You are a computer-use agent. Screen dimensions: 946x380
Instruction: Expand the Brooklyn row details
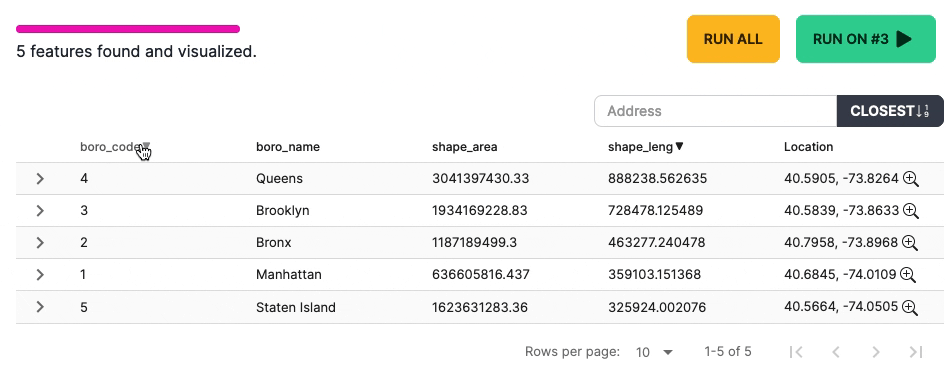(x=40, y=211)
